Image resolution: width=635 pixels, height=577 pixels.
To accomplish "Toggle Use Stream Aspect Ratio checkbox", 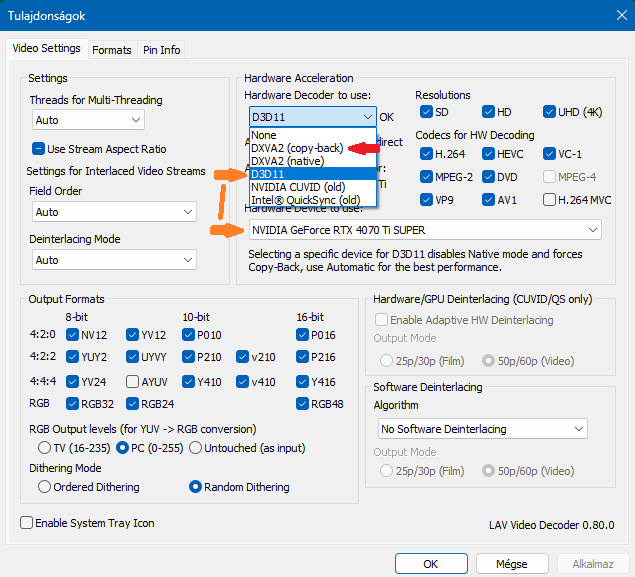I will click(40, 149).
